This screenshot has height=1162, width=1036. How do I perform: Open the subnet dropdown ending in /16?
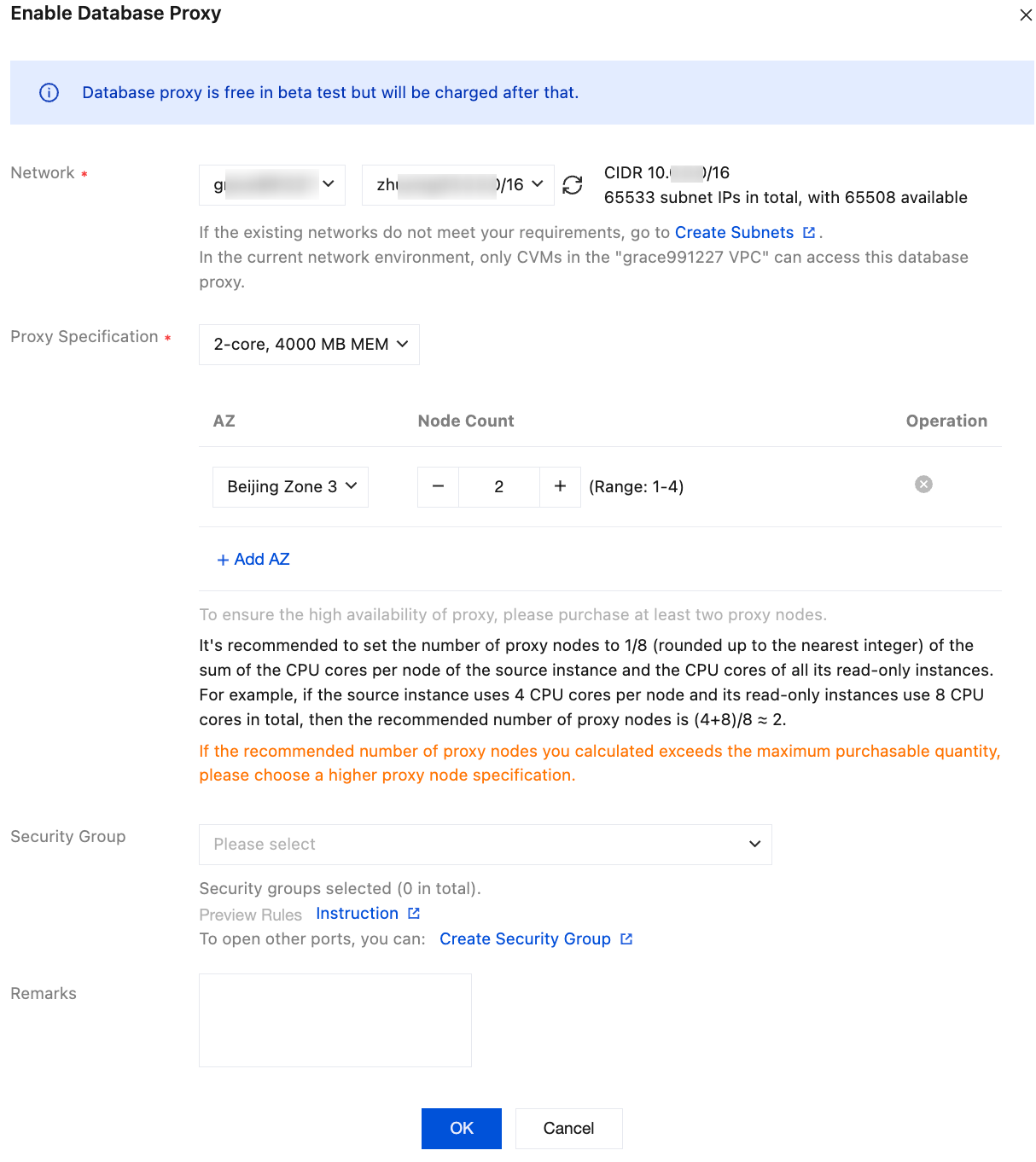tap(458, 185)
